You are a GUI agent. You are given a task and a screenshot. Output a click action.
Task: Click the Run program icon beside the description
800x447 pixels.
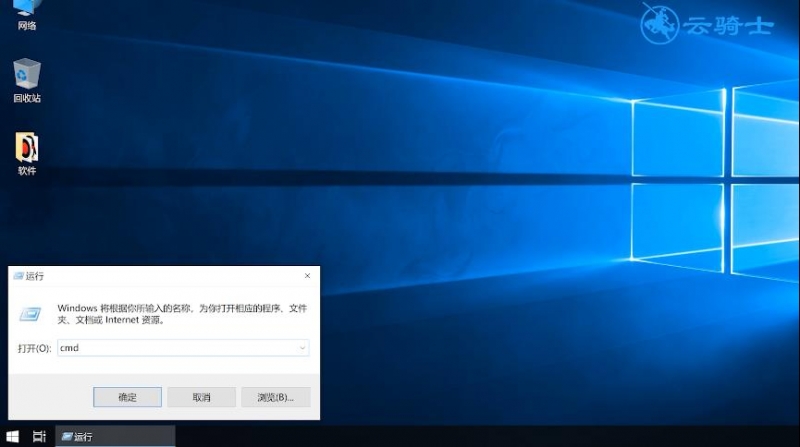(x=30, y=314)
